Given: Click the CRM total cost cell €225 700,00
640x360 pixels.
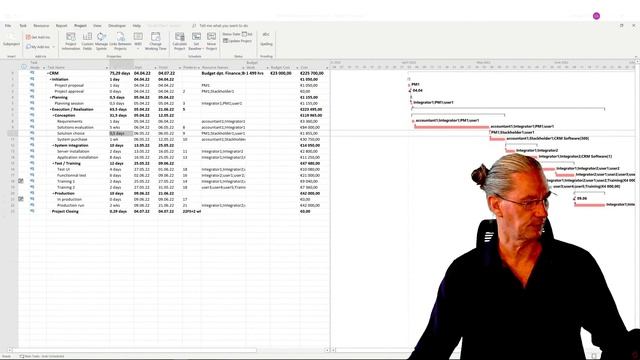Looking at the screenshot, I should pyautogui.click(x=312, y=73).
